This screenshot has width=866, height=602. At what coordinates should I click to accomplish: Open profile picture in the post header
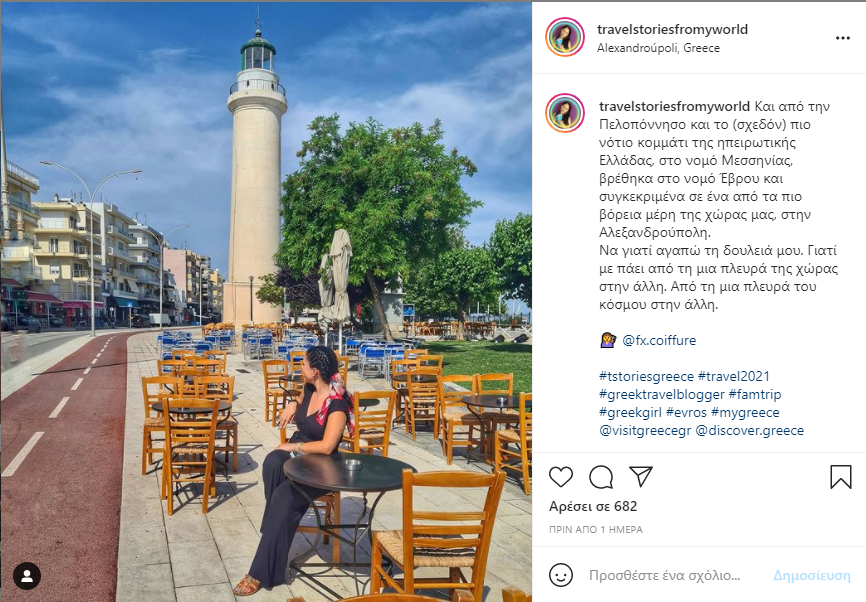tap(565, 38)
